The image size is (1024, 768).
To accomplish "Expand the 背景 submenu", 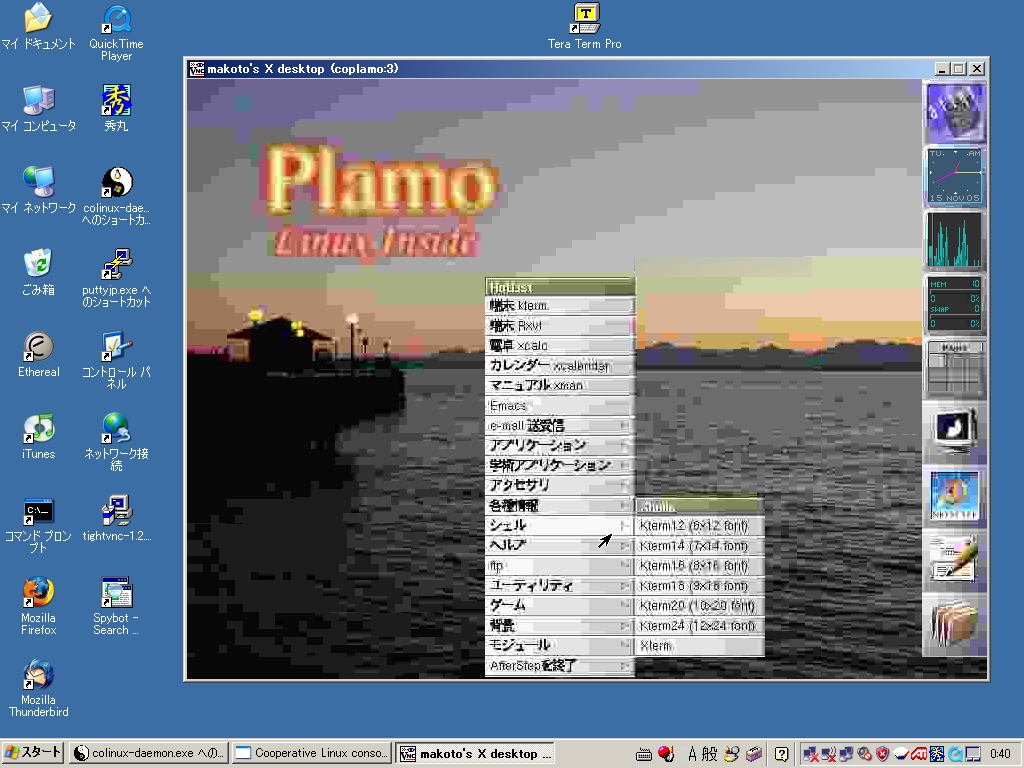I will (x=560, y=626).
